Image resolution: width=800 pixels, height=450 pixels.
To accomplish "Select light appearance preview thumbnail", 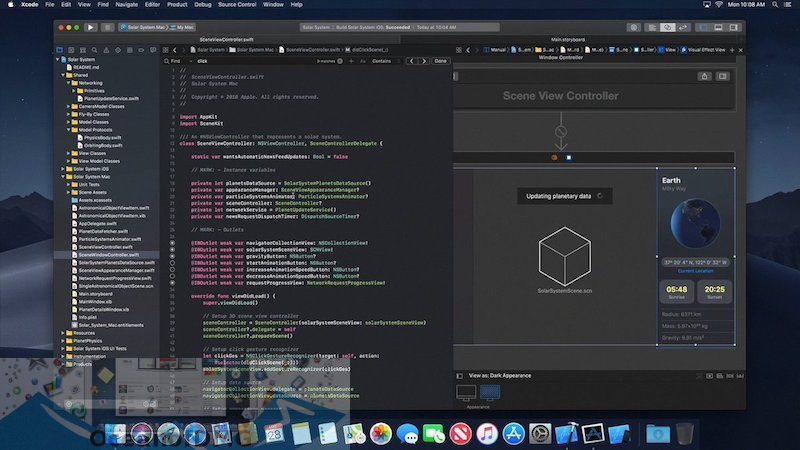I will (466, 392).
